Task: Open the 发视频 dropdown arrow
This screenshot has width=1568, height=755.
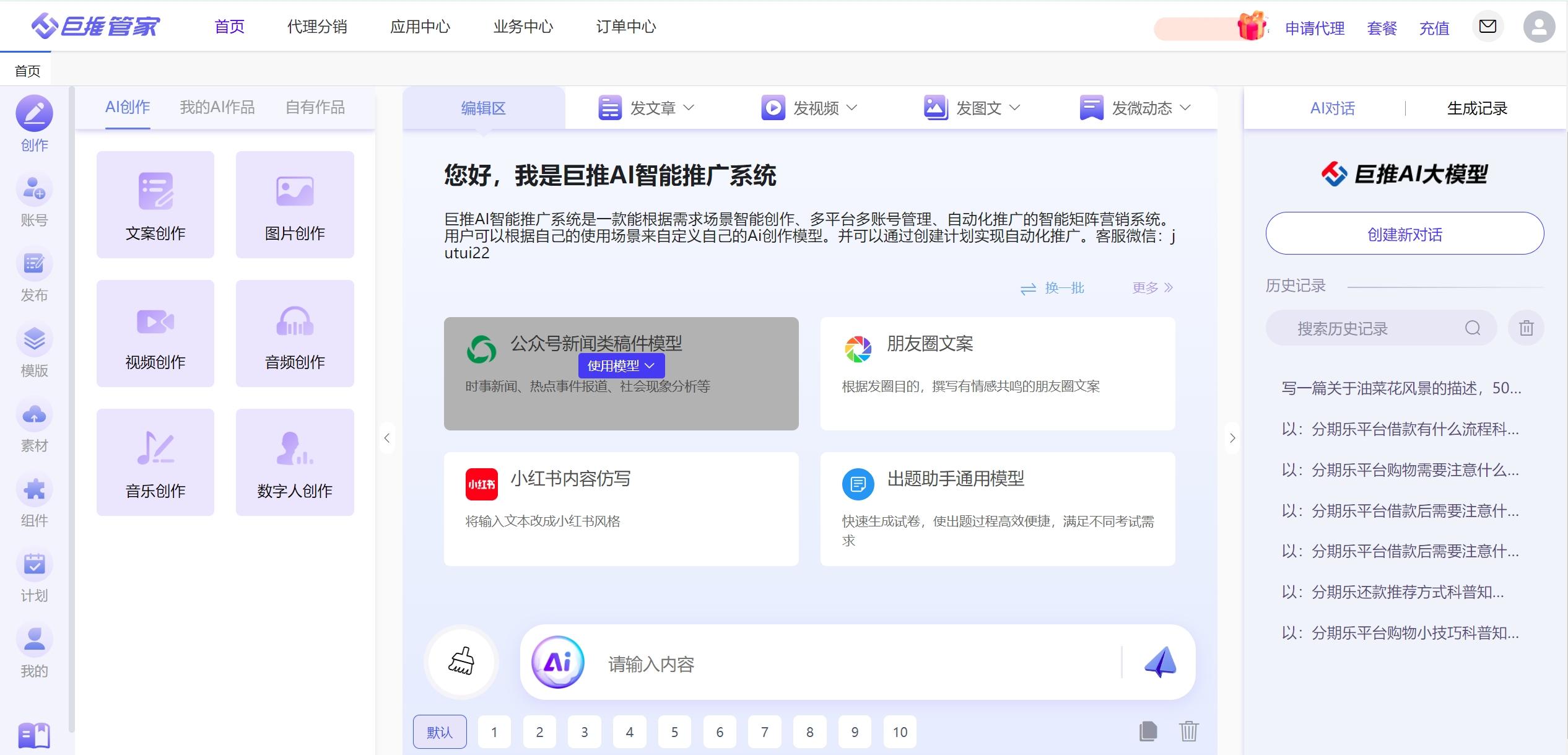Action: [x=852, y=107]
